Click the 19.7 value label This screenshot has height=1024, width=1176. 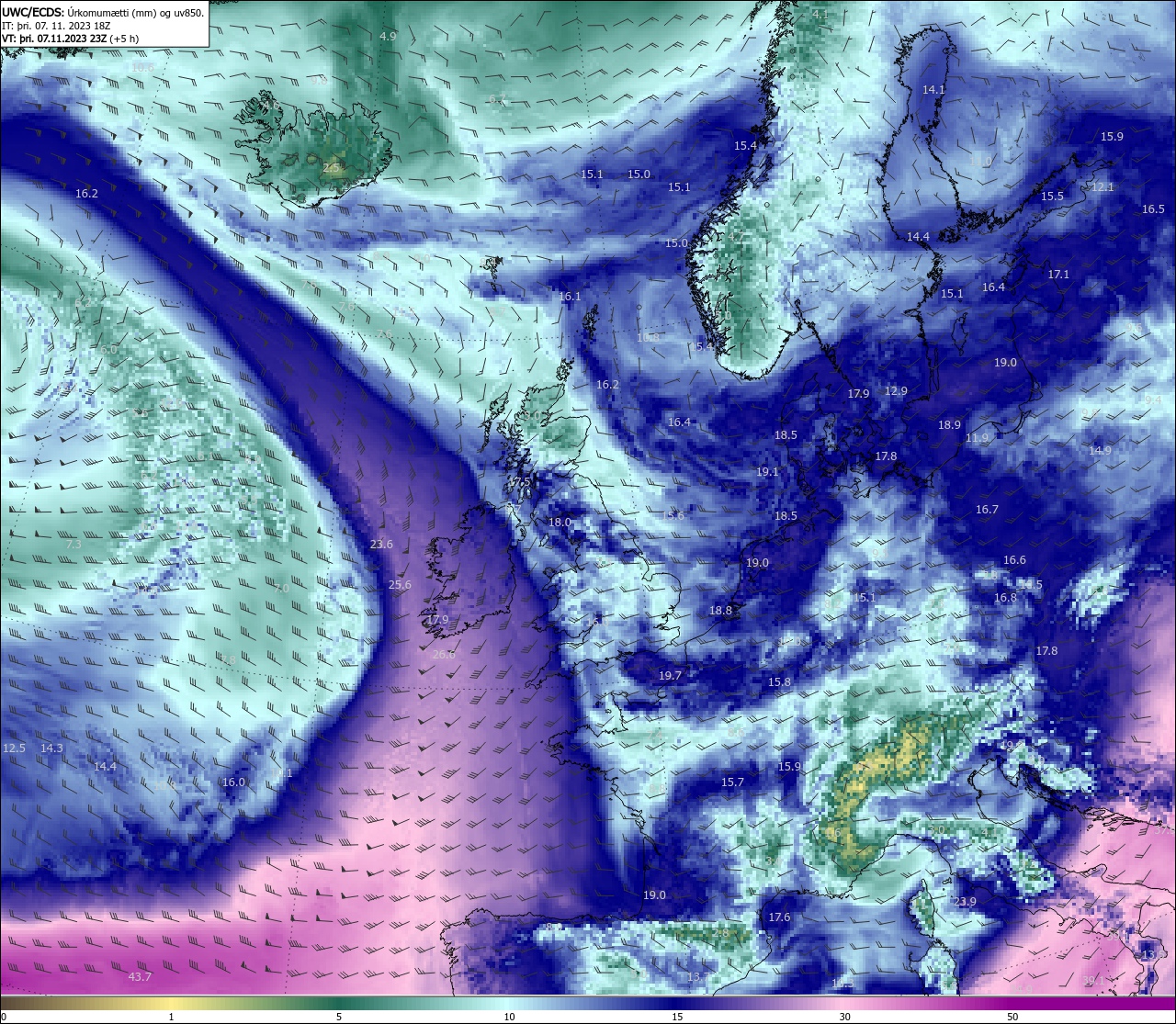[671, 675]
